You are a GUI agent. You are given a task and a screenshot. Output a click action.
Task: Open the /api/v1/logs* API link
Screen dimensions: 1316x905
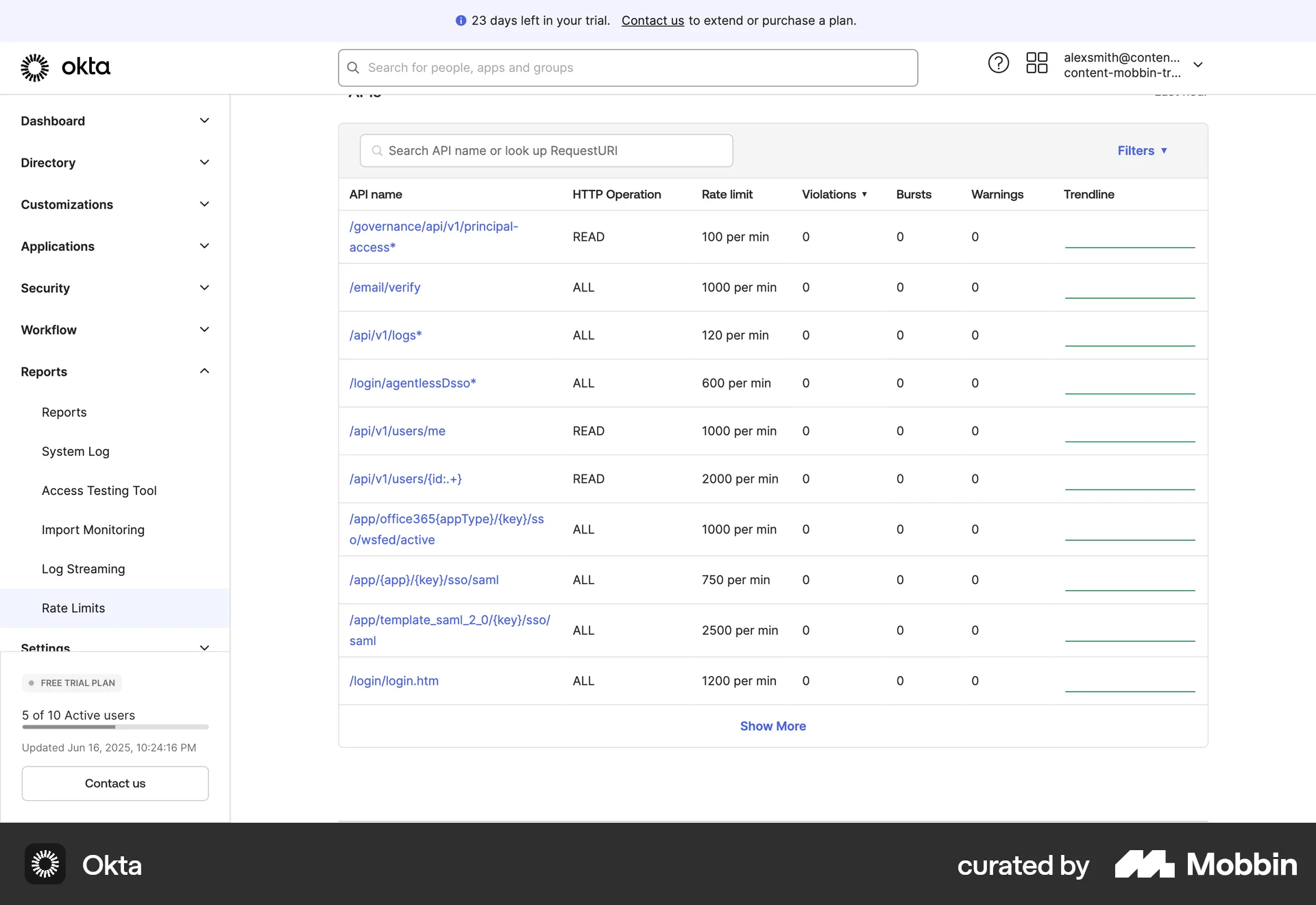pos(385,335)
